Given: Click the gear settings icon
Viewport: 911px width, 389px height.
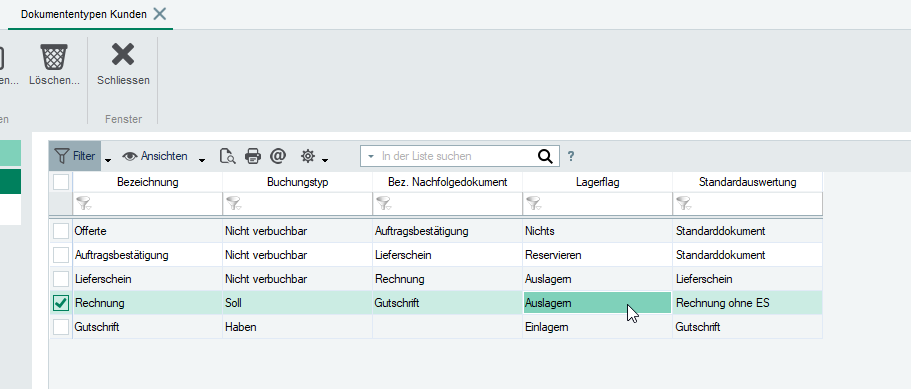Looking at the screenshot, I should click(307, 156).
